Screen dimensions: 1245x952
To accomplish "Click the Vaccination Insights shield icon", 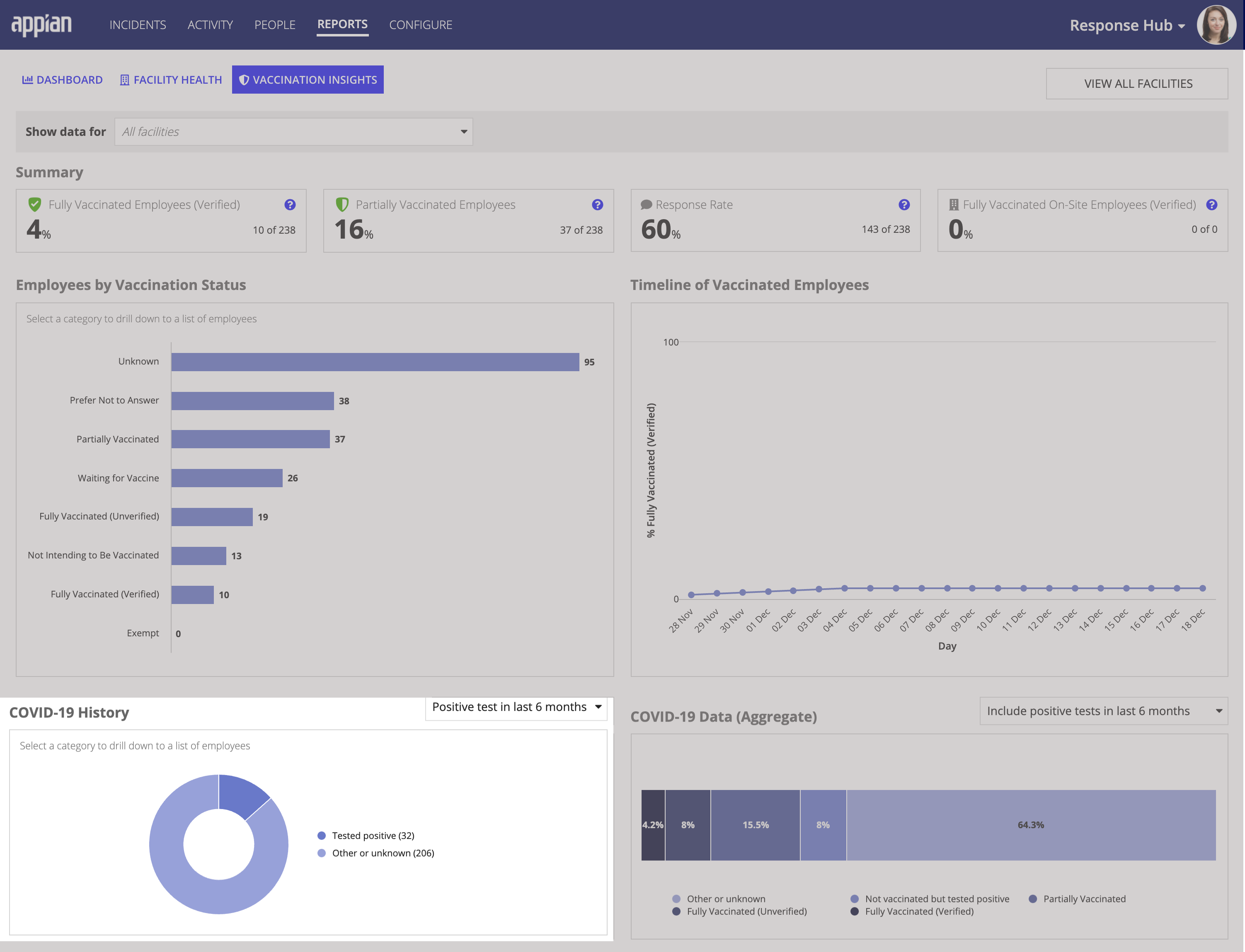I will (x=244, y=80).
